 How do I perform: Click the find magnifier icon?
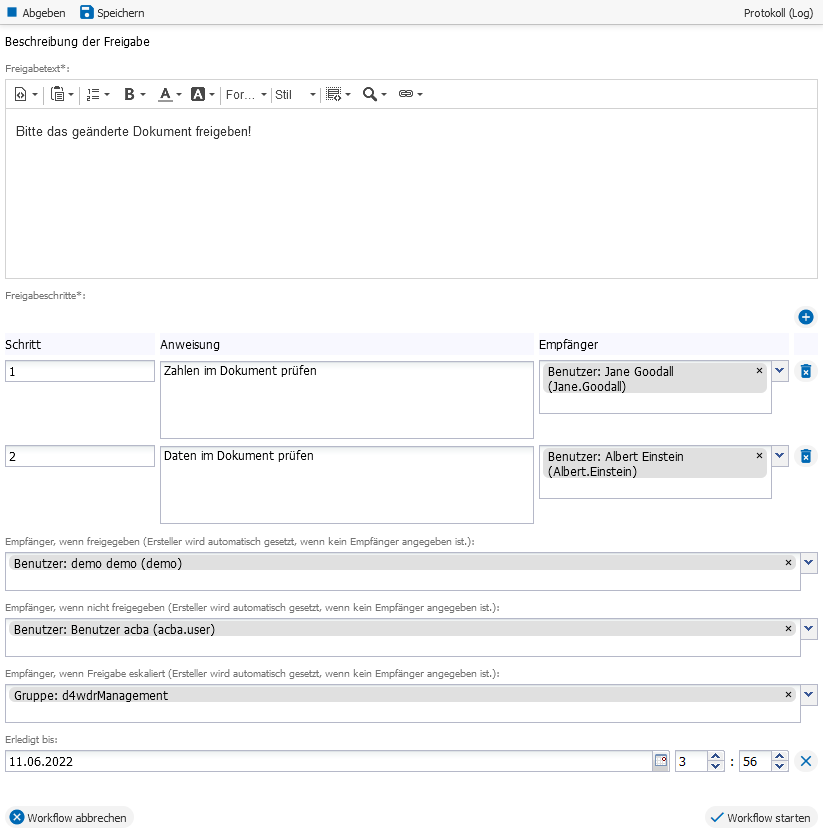[x=369, y=95]
